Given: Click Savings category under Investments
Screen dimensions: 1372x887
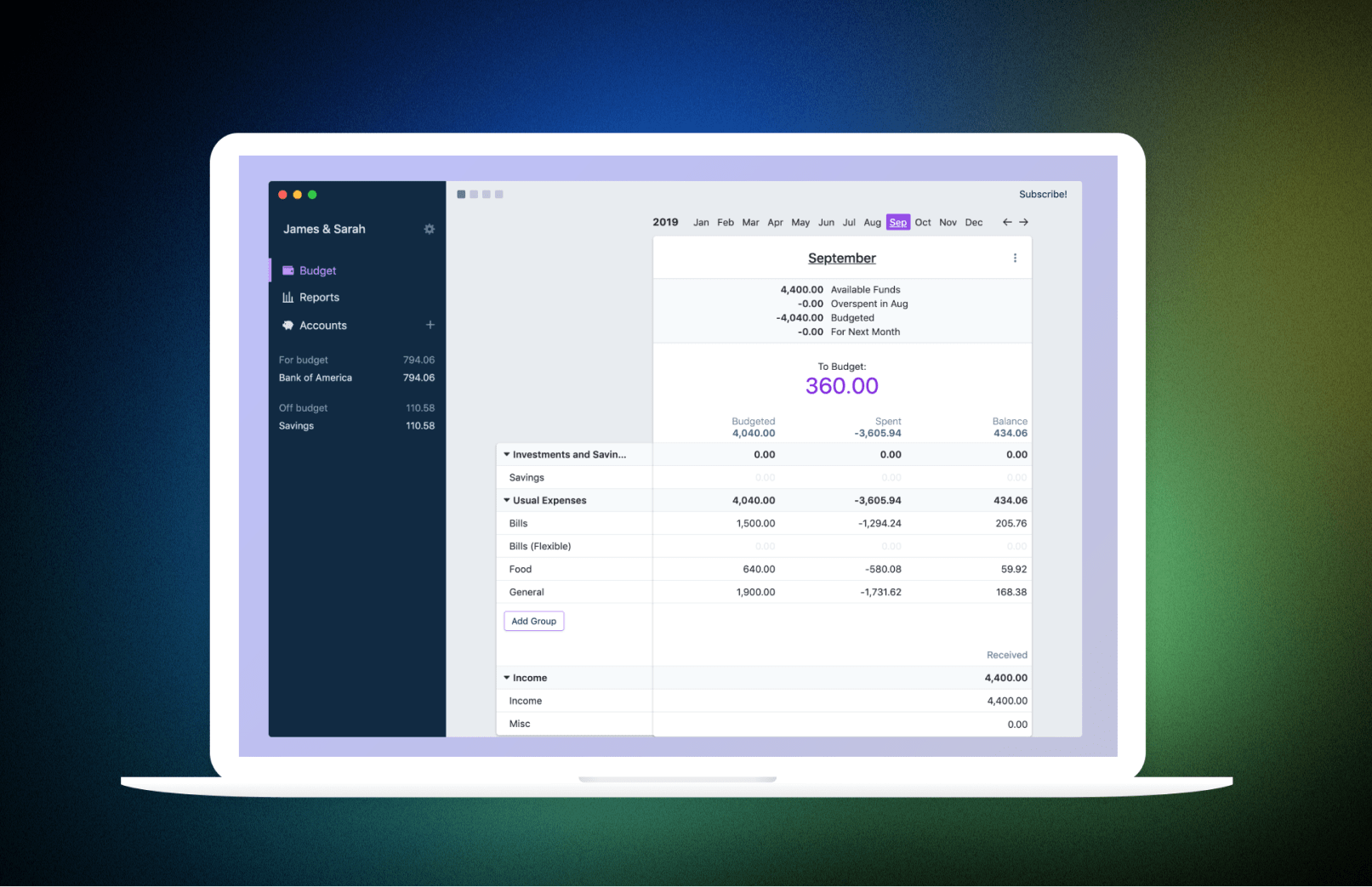Looking at the screenshot, I should click(x=527, y=478).
